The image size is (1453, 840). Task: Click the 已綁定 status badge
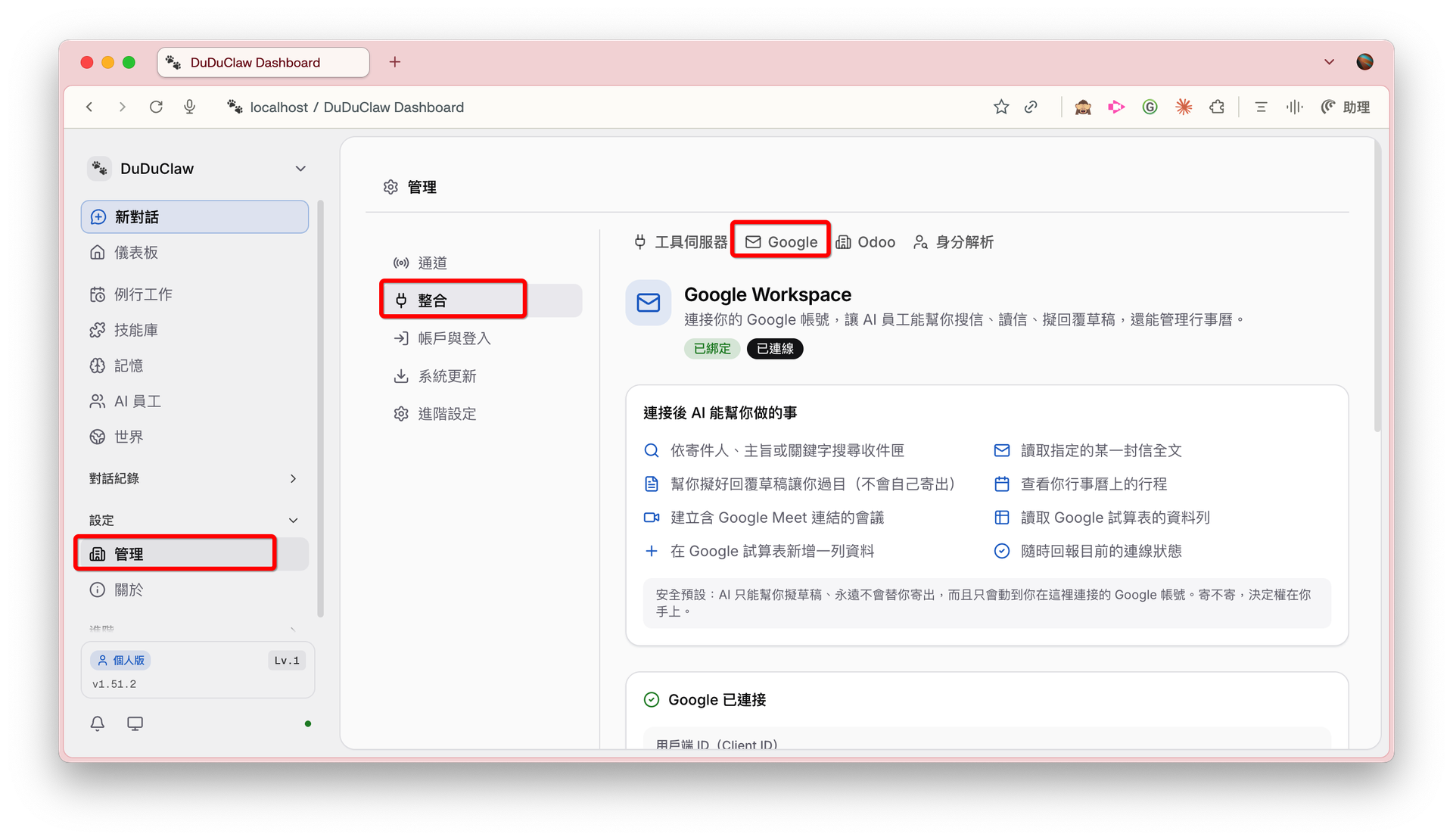712,349
